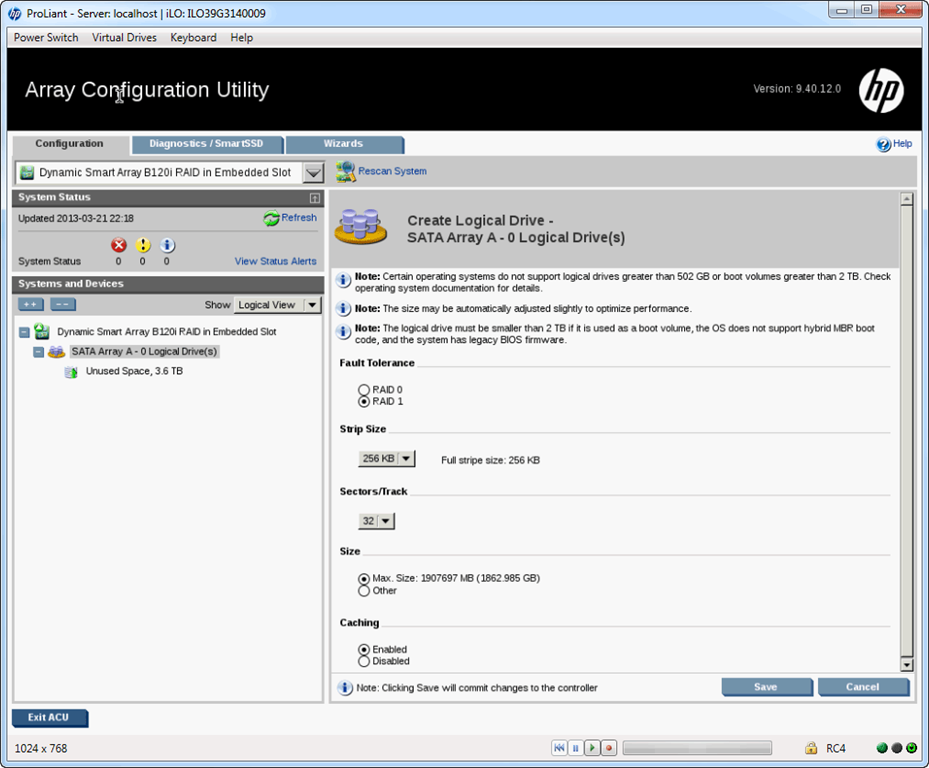
Task: Click the pause playback button
Action: click(575, 748)
